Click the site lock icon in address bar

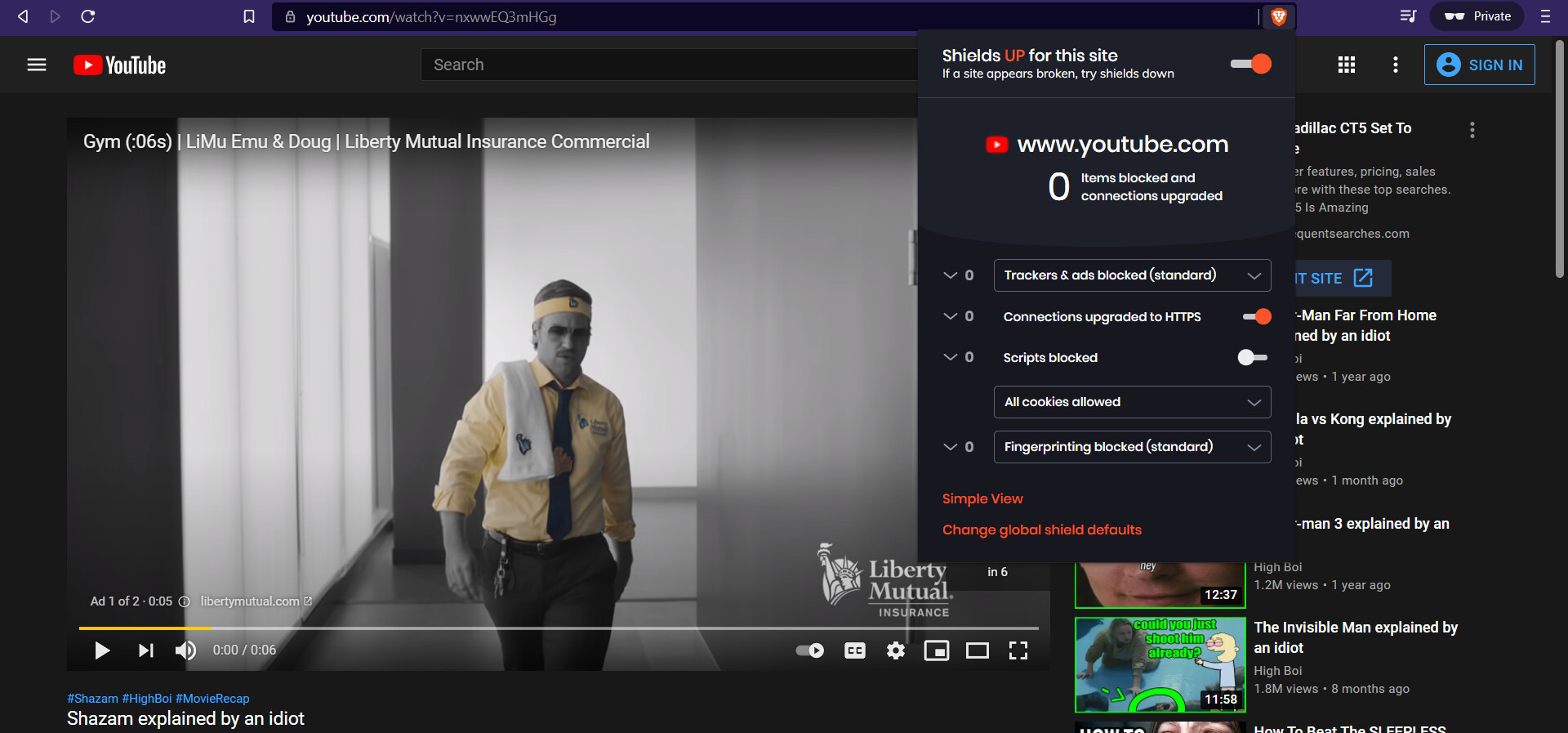pyautogui.click(x=290, y=16)
